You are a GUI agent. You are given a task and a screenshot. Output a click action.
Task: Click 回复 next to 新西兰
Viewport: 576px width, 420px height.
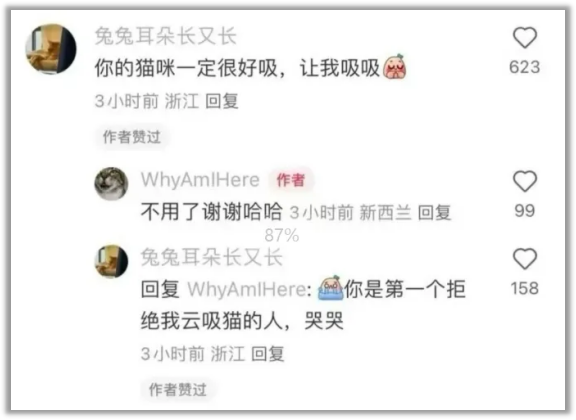tap(435, 212)
